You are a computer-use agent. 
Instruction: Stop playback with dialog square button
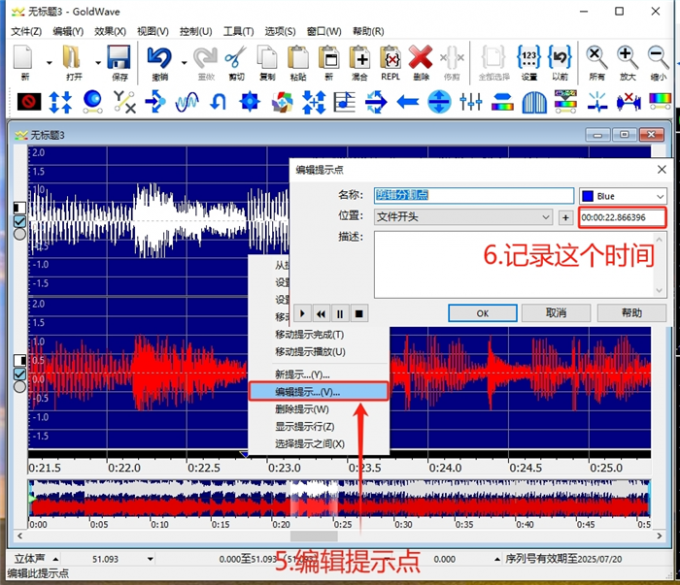click(x=359, y=313)
